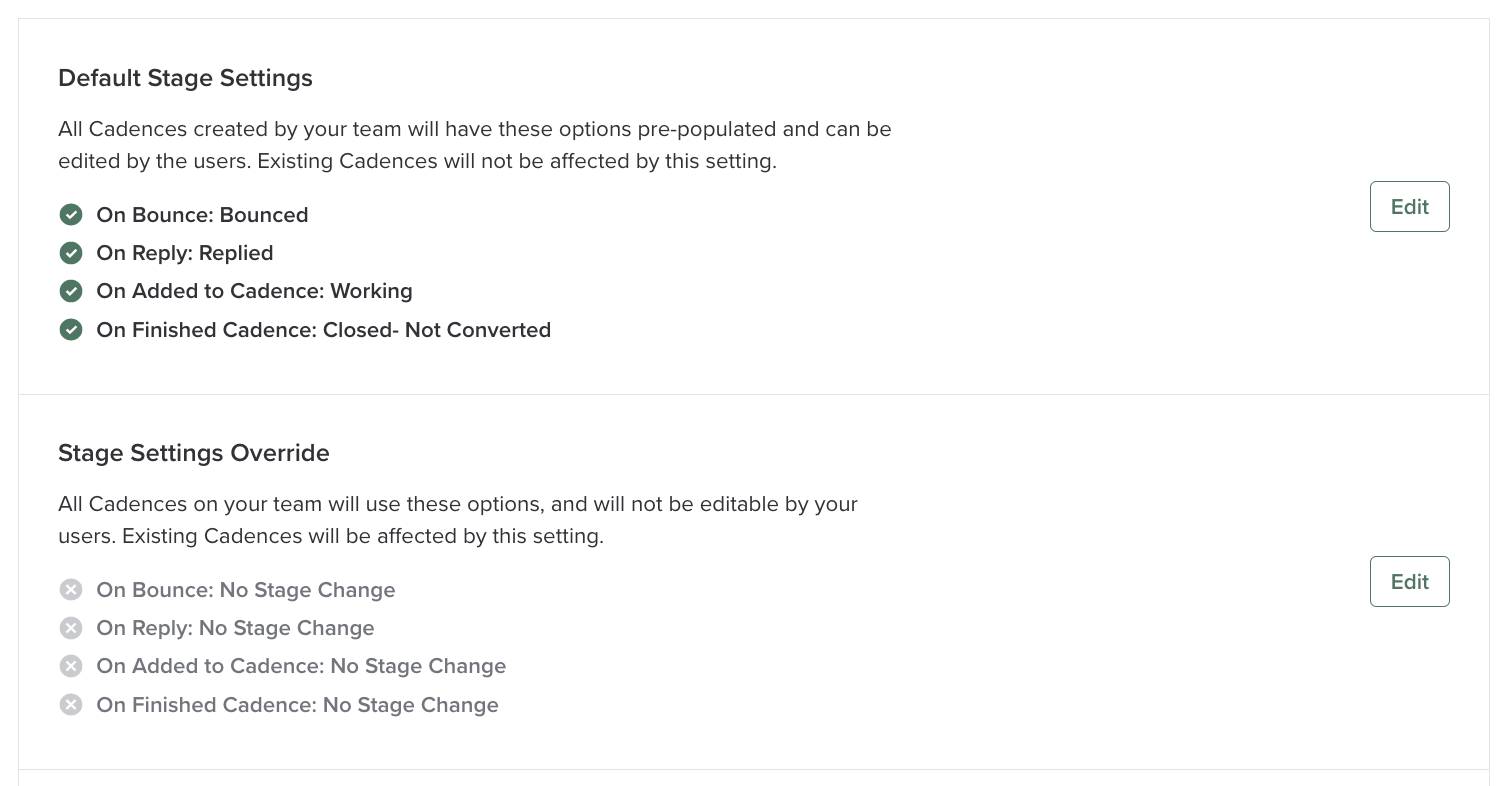
Task: Click the checkmark near Closed- Not Converted setting
Action: coord(71,329)
